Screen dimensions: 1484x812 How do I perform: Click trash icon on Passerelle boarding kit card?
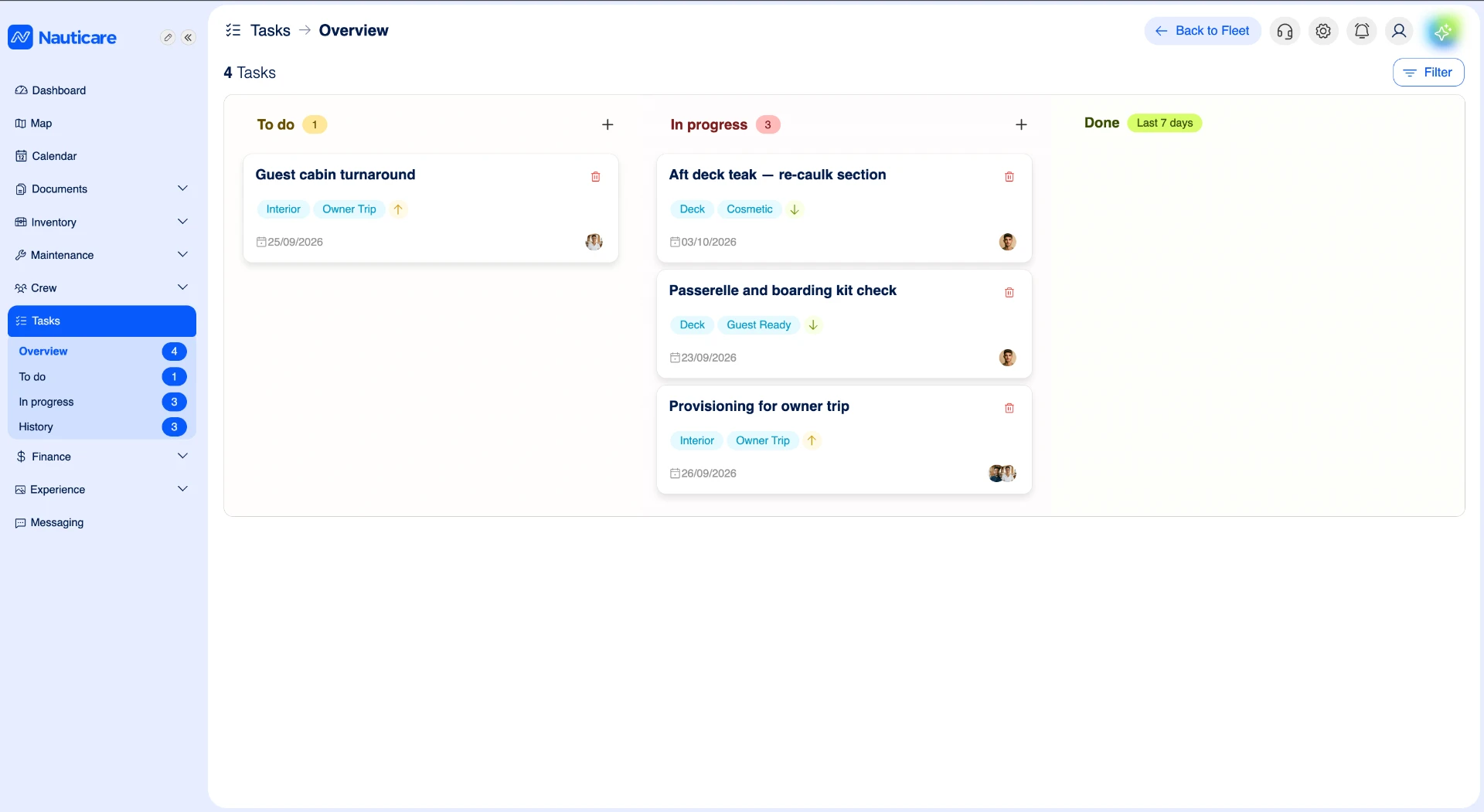point(1009,293)
